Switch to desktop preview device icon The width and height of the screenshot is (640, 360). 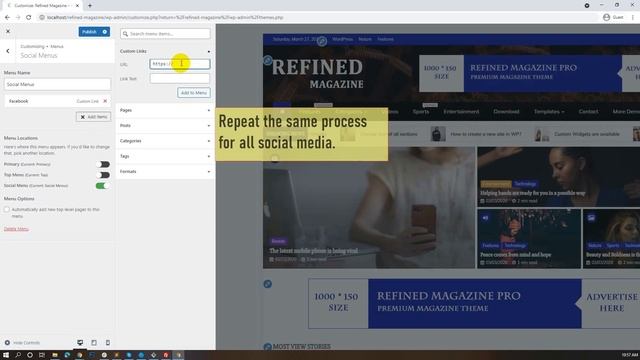coord(80,343)
